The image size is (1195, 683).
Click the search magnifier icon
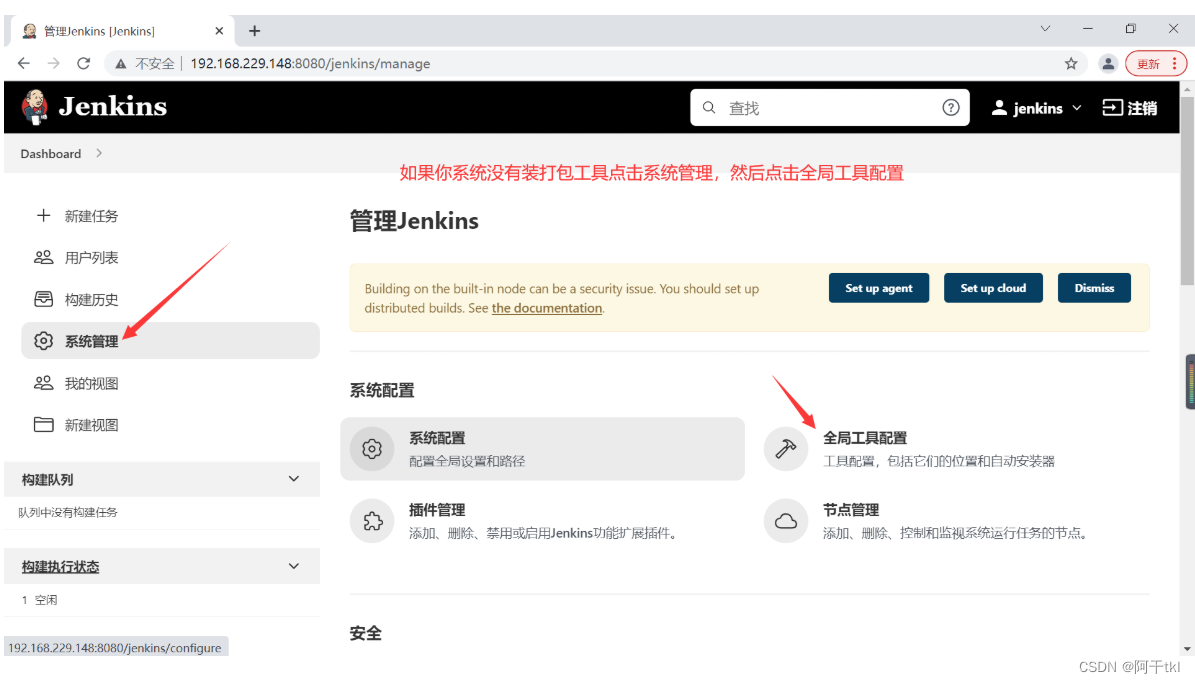click(709, 107)
